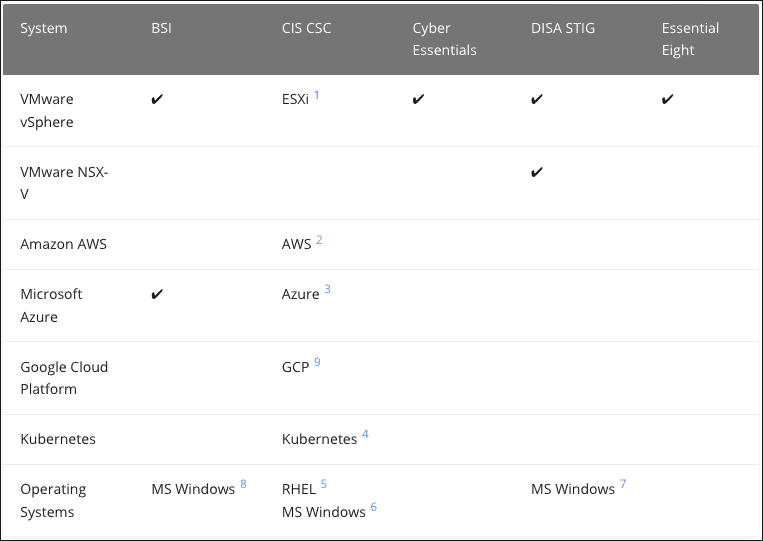Click the BSI checkmark for Microsoft Azure

point(157,294)
